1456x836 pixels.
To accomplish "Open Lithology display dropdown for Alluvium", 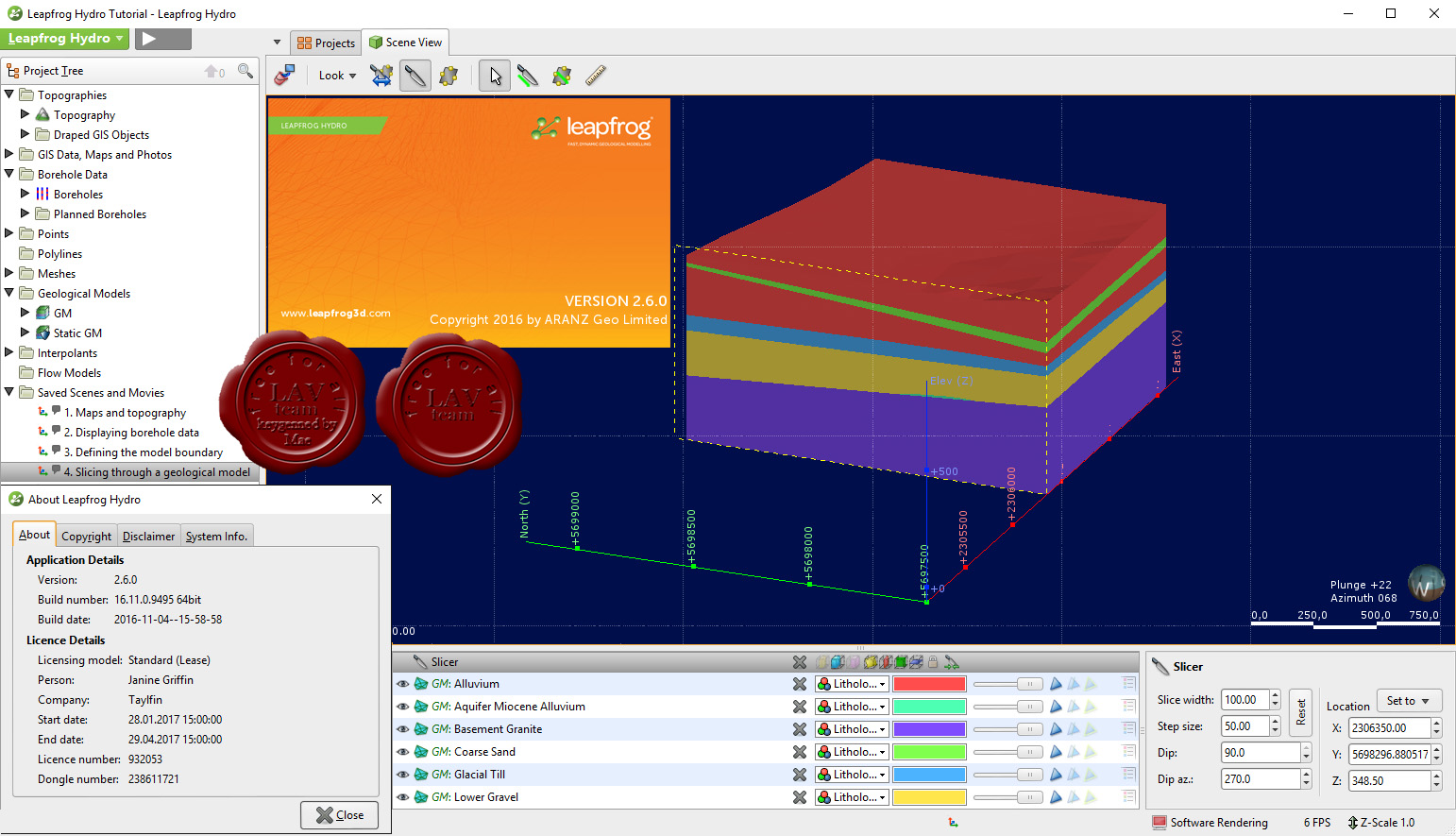I will pos(853,684).
